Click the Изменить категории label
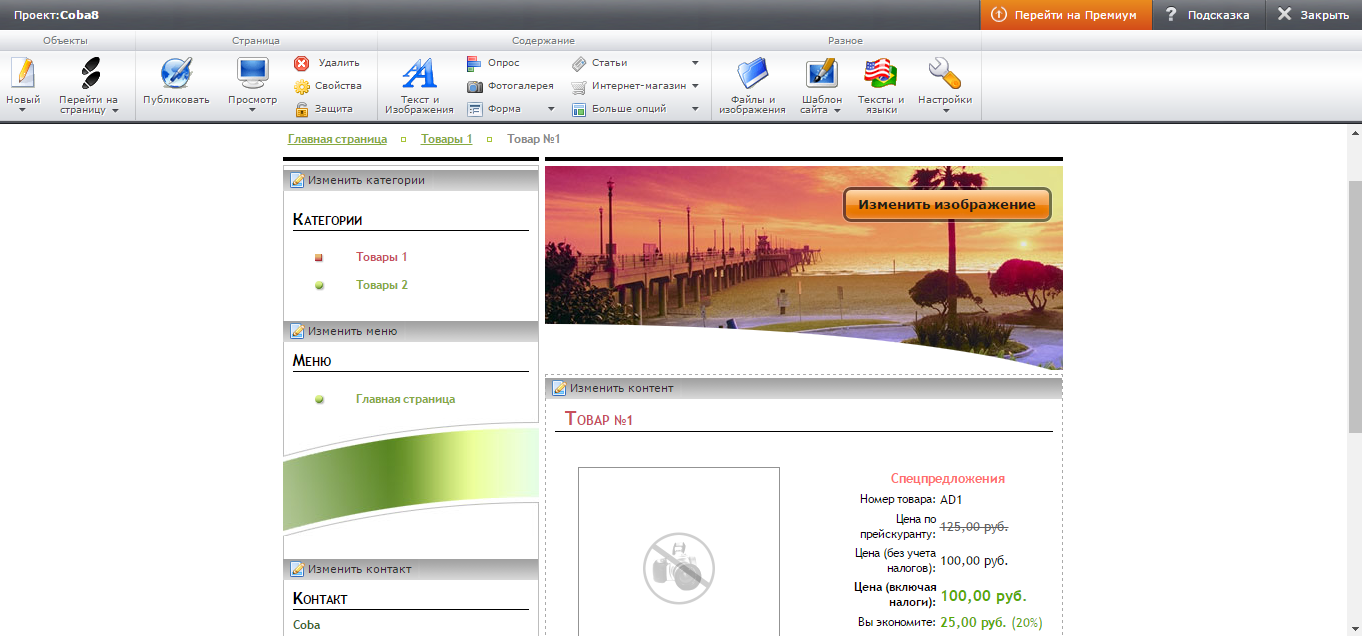The height and width of the screenshot is (636, 1362). click(366, 180)
